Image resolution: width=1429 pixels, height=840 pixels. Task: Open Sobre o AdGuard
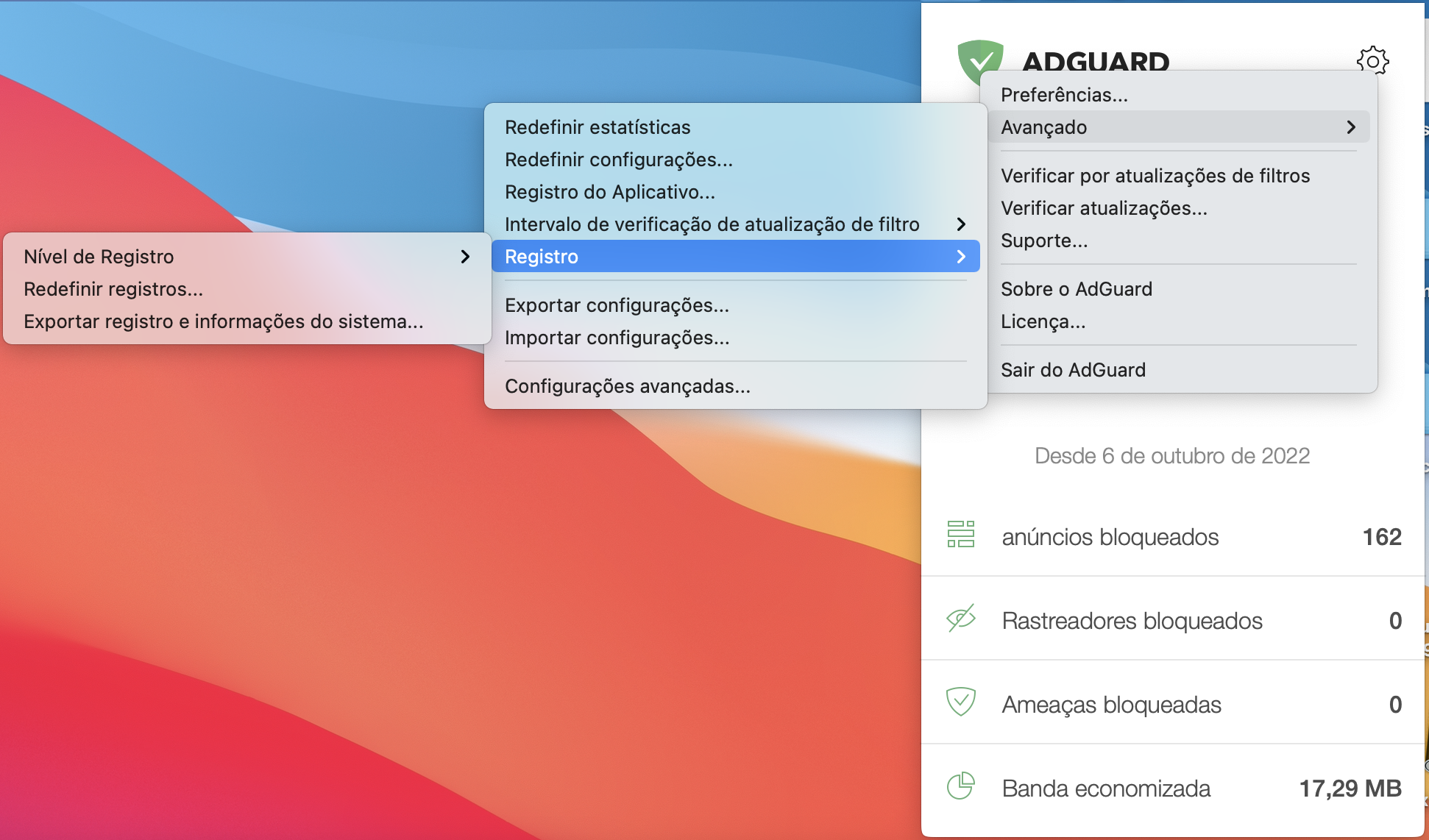(x=1179, y=289)
